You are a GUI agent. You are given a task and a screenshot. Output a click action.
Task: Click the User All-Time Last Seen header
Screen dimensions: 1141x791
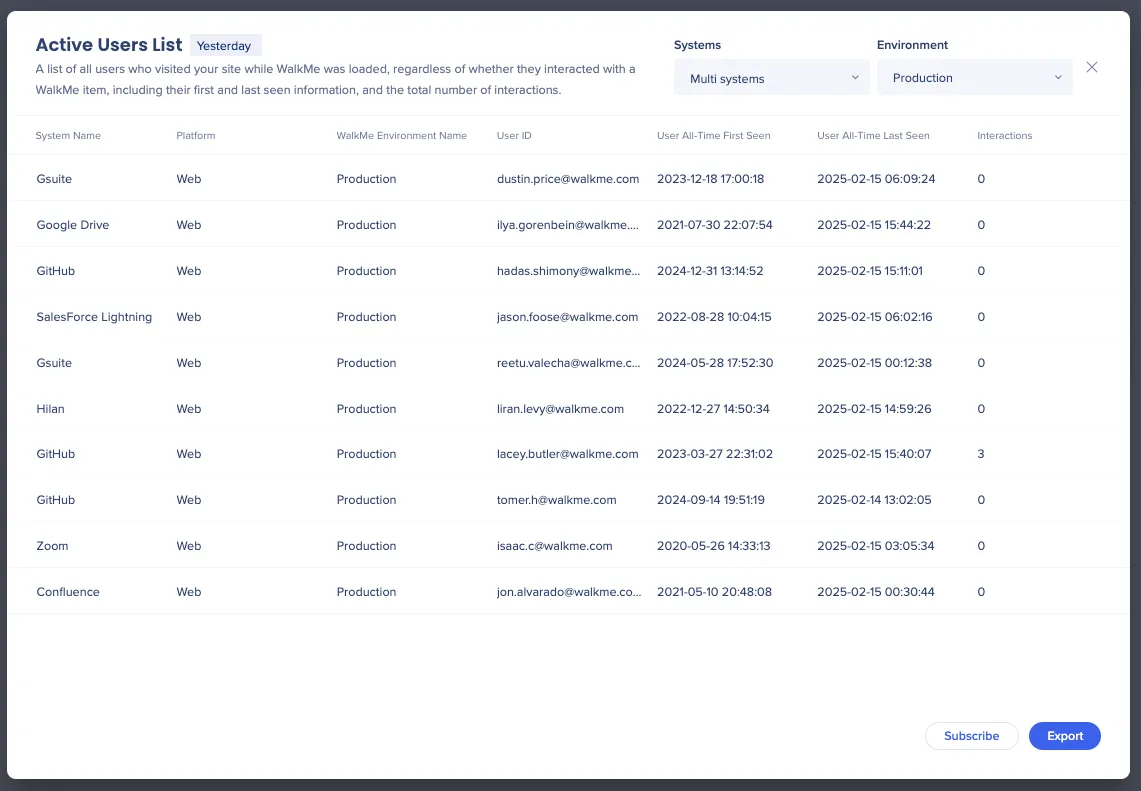(x=873, y=135)
